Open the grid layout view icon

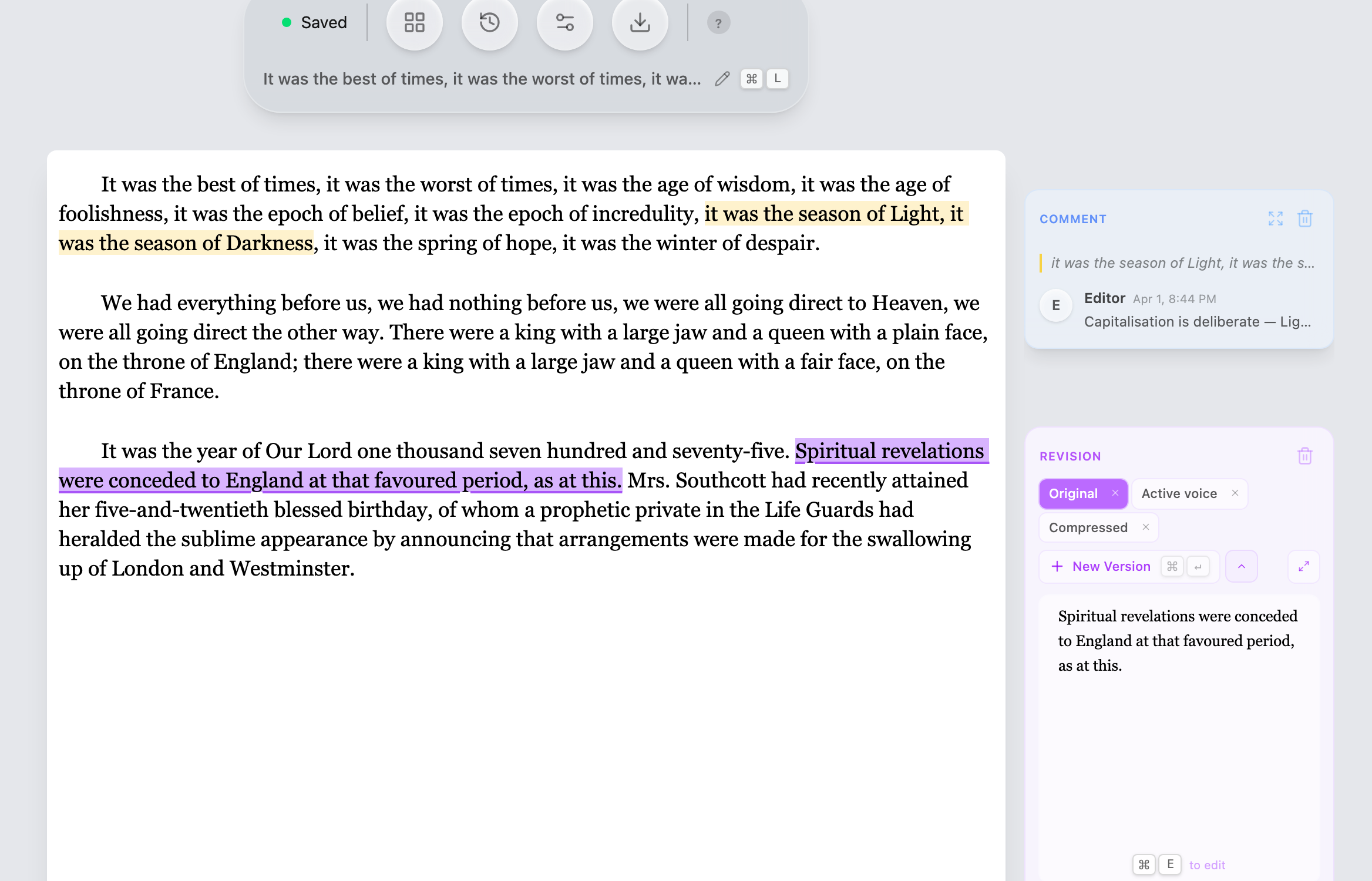[415, 23]
